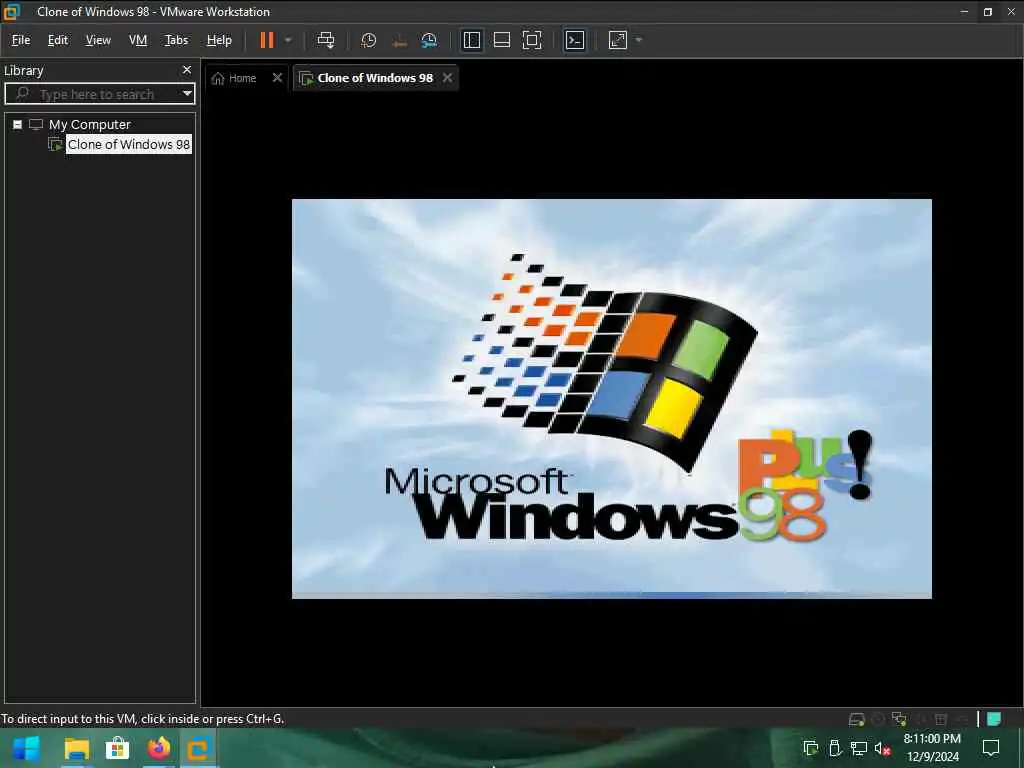The image size is (1024, 768).
Task: Click the printer device status icon
Action: (x=941, y=719)
